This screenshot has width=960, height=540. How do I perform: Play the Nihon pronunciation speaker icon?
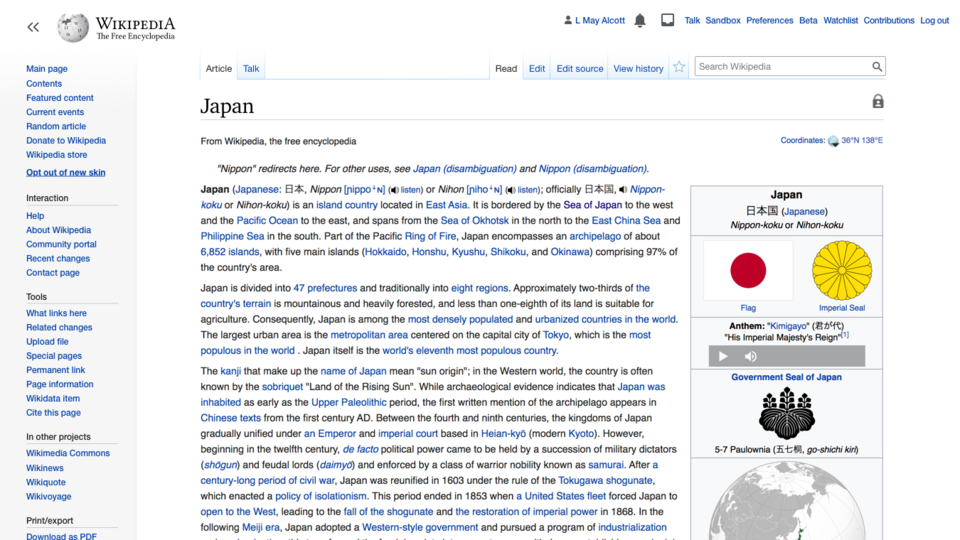[511, 190]
